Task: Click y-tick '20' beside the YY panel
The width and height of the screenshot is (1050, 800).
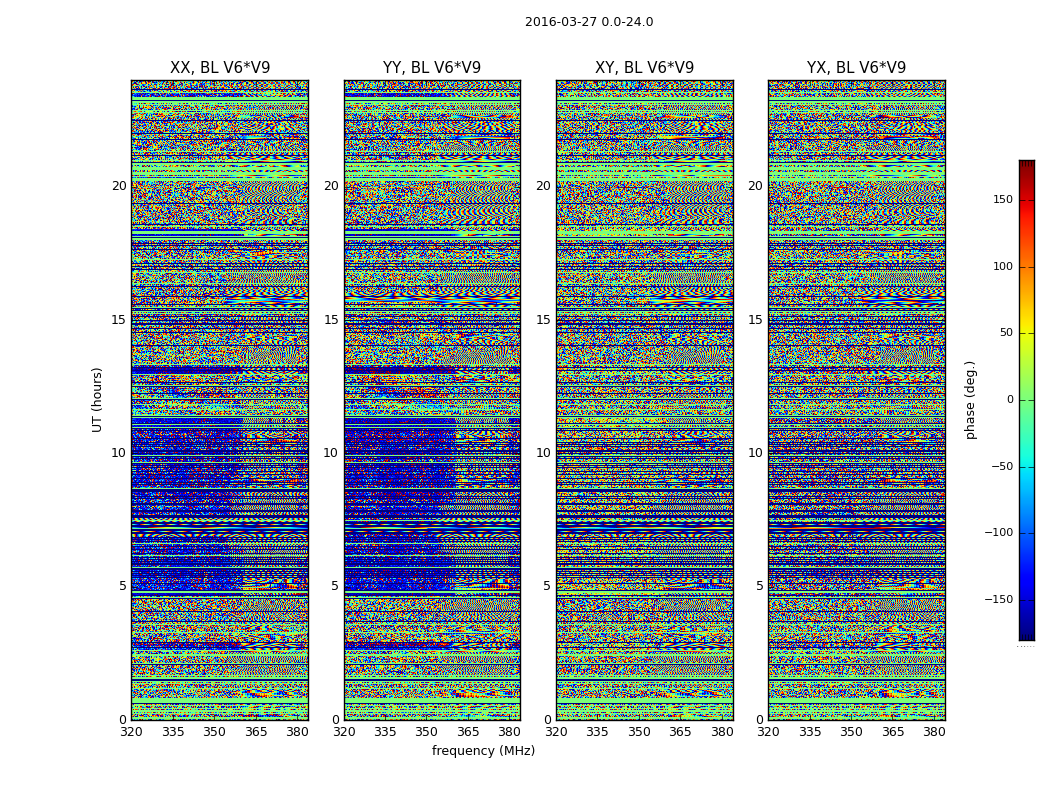Action: click(x=331, y=186)
